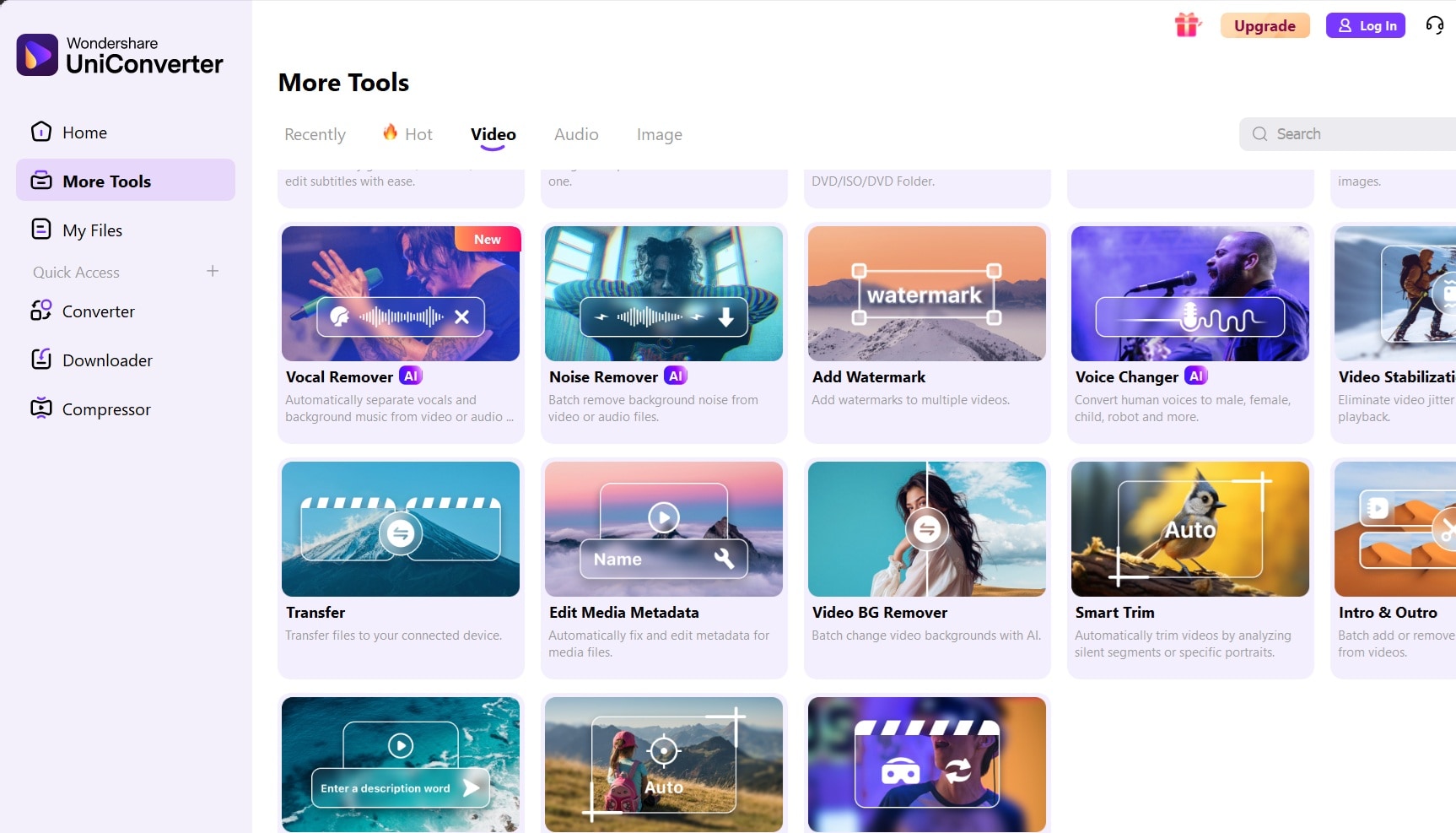Click the Add Watermark title
The width and height of the screenshot is (1456, 833).
[869, 377]
